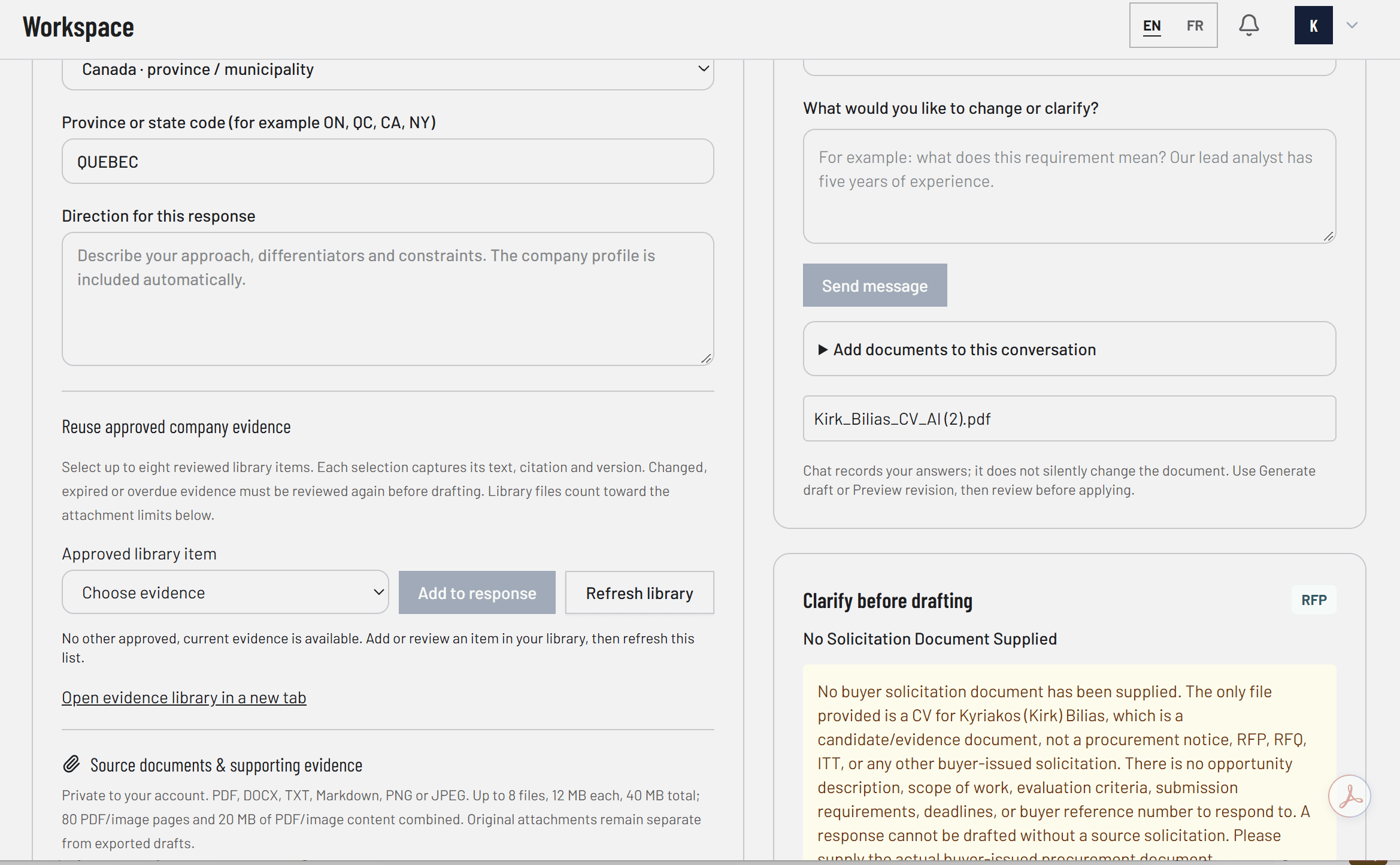Click the Approved library item label

click(139, 554)
